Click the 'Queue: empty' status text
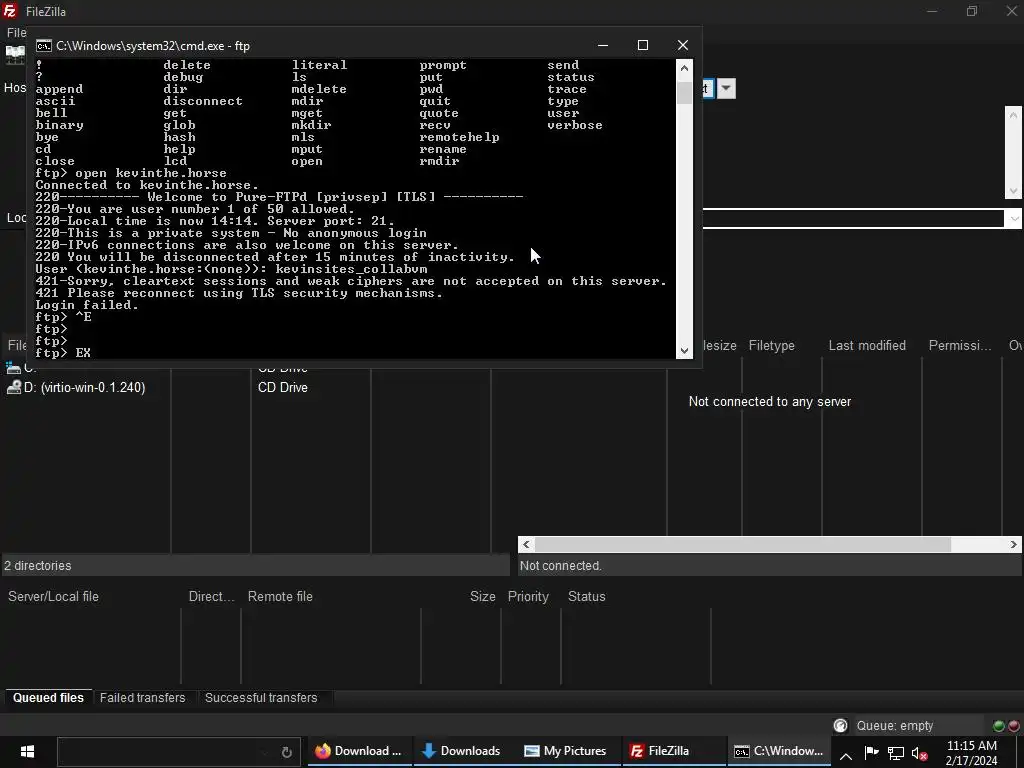This screenshot has height=768, width=1024. (x=895, y=726)
